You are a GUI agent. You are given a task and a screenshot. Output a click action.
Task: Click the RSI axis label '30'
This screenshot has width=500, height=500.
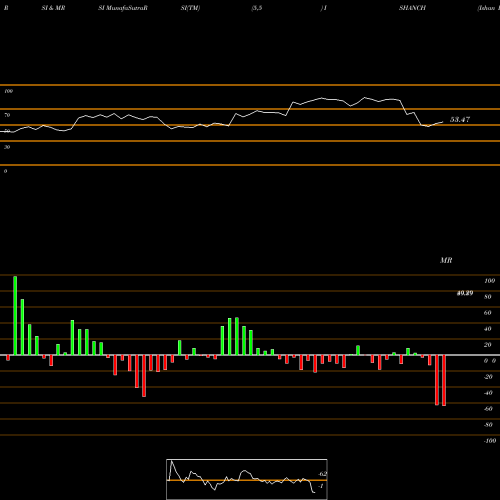tap(7, 147)
